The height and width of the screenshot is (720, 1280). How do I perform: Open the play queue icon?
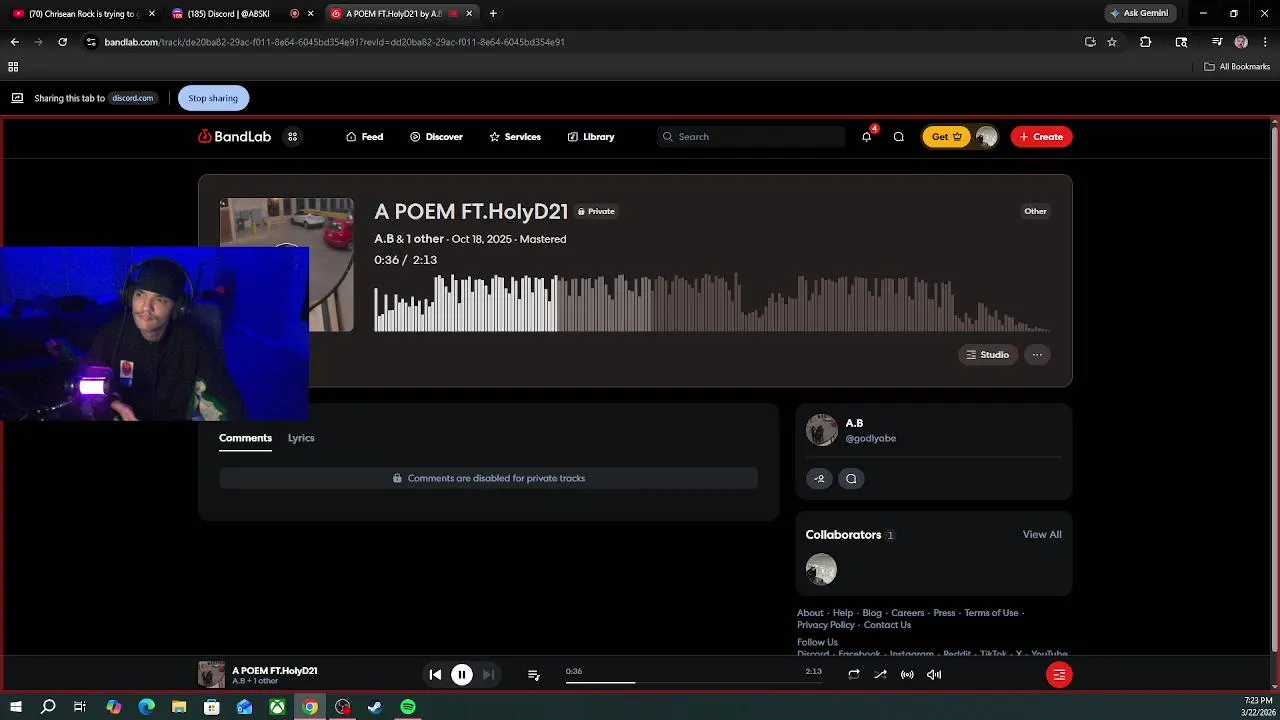[x=534, y=675]
